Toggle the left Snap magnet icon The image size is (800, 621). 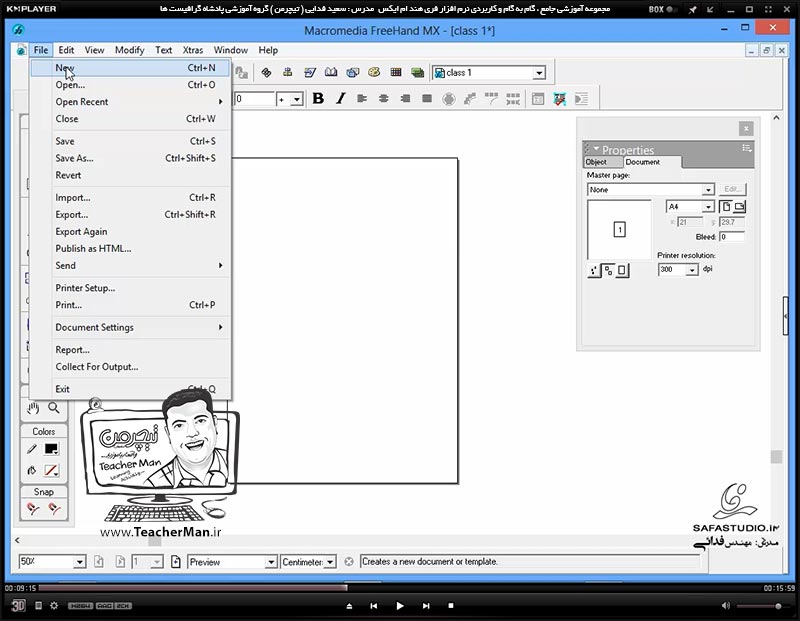[33, 508]
